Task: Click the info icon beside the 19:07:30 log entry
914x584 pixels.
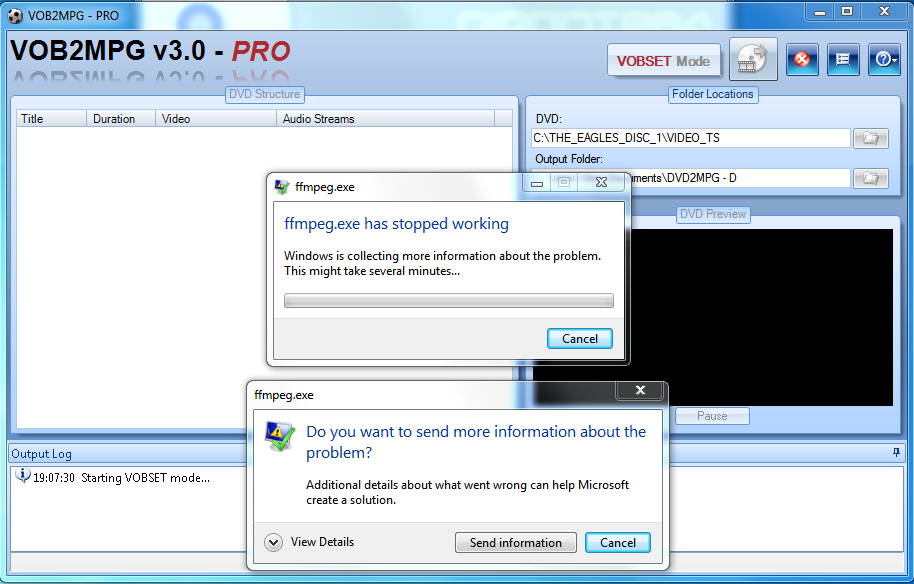Action: (x=23, y=476)
